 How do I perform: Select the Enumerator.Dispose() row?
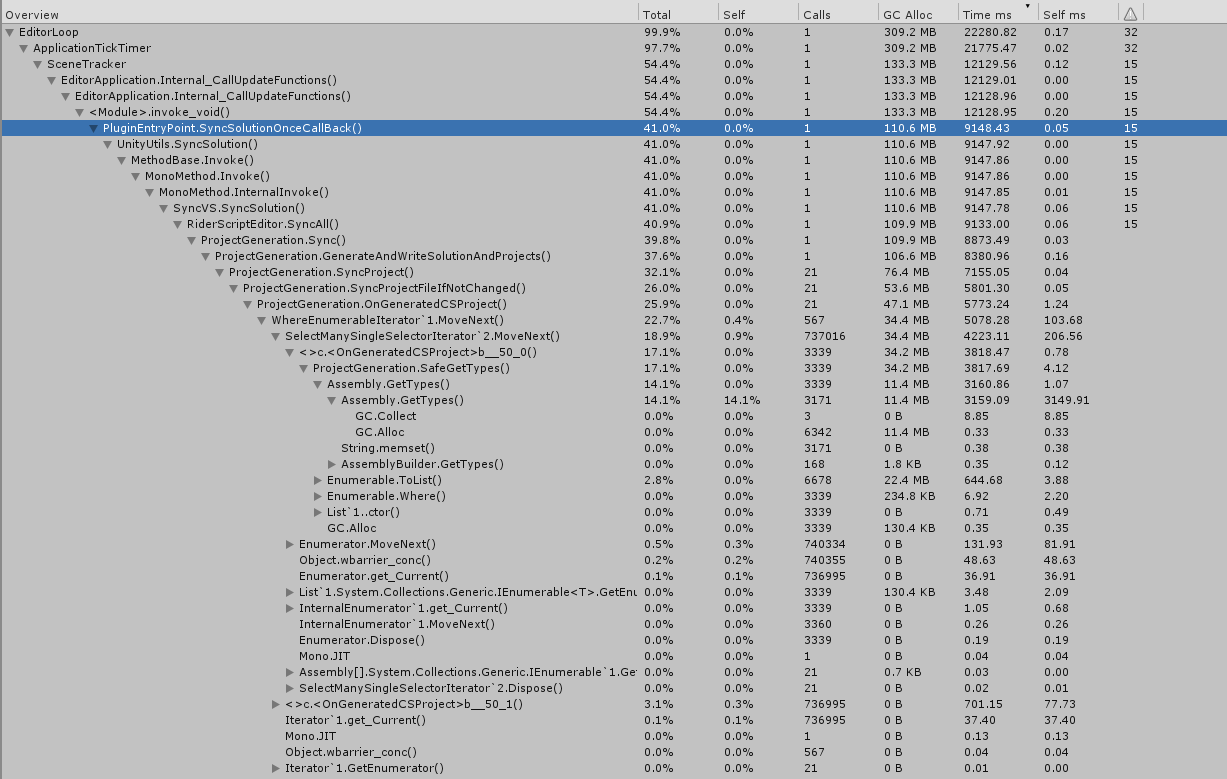pos(613,640)
